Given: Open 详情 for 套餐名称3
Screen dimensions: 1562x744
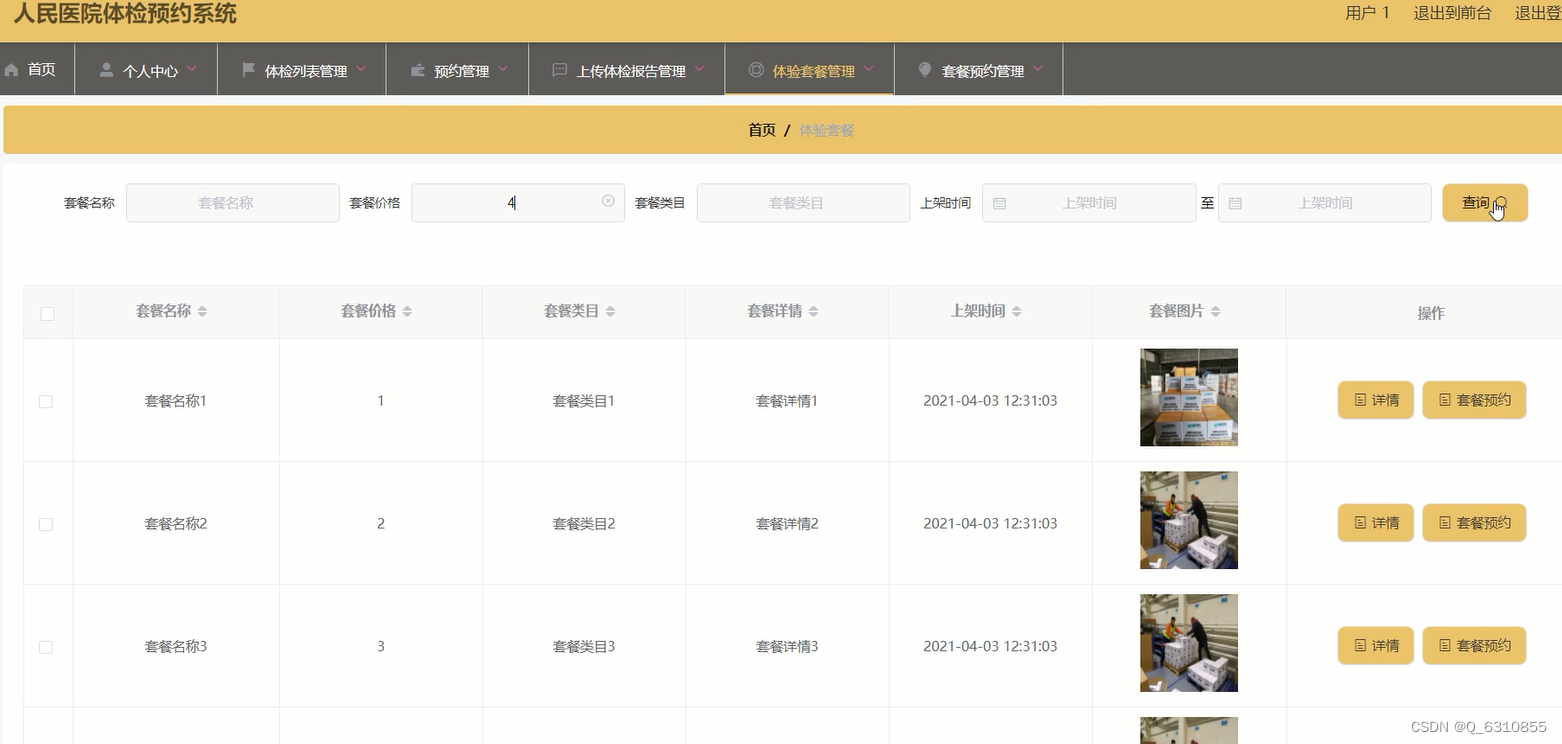Looking at the screenshot, I should [x=1375, y=646].
